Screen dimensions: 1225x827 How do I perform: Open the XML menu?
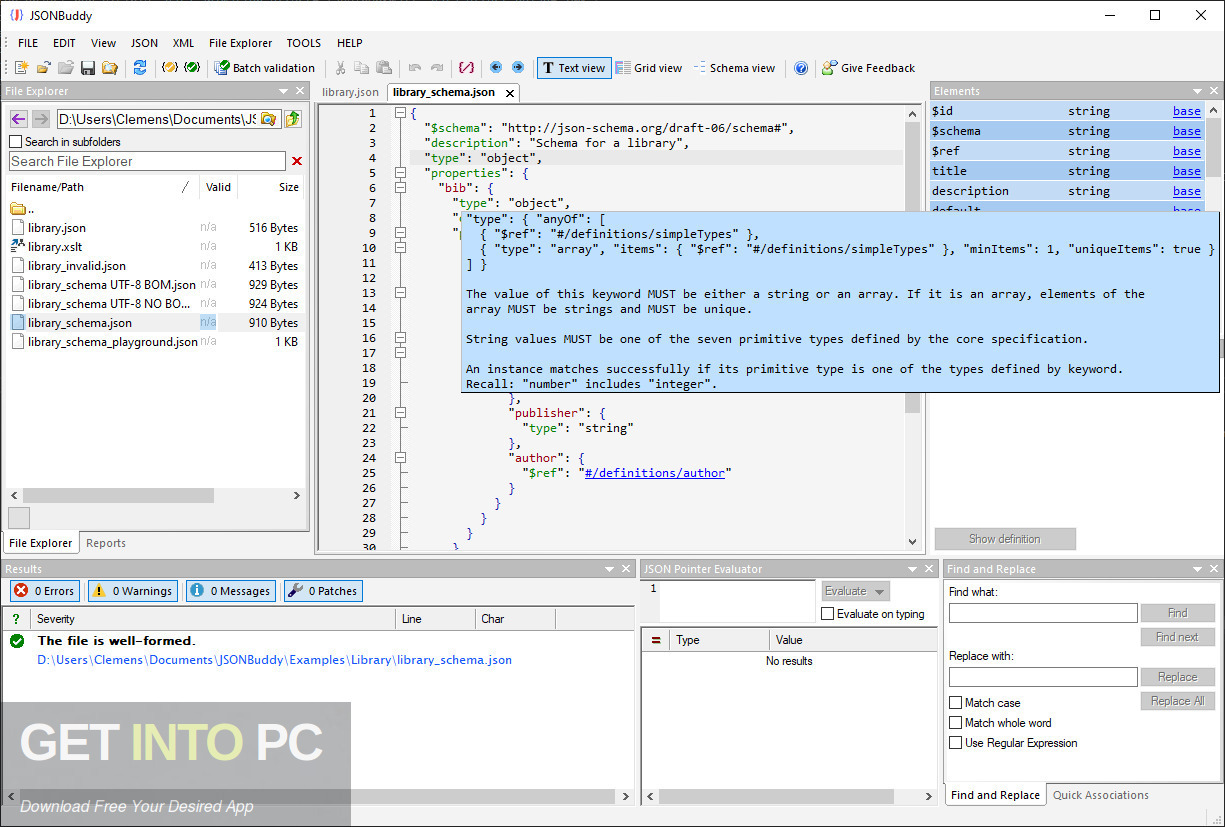point(183,43)
